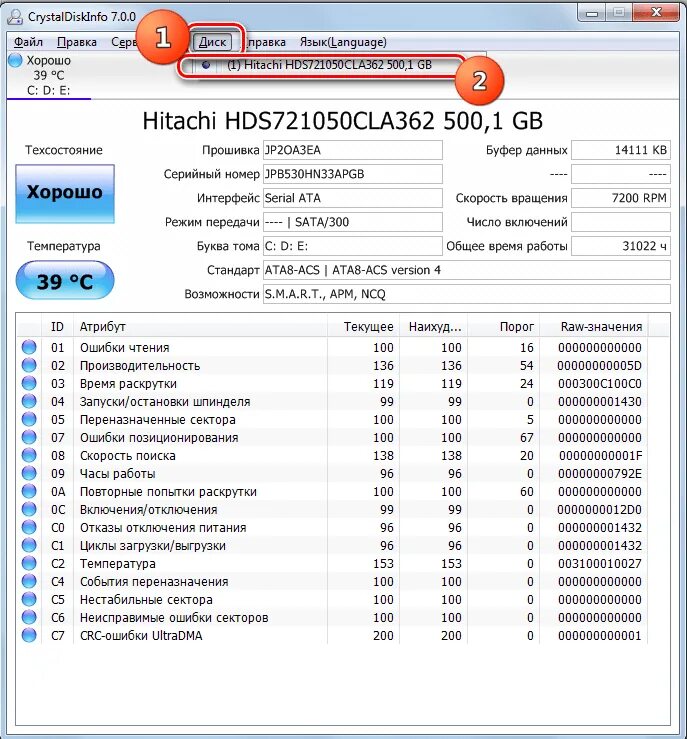Click the transfer mode field SATA/300

(x=352, y=222)
